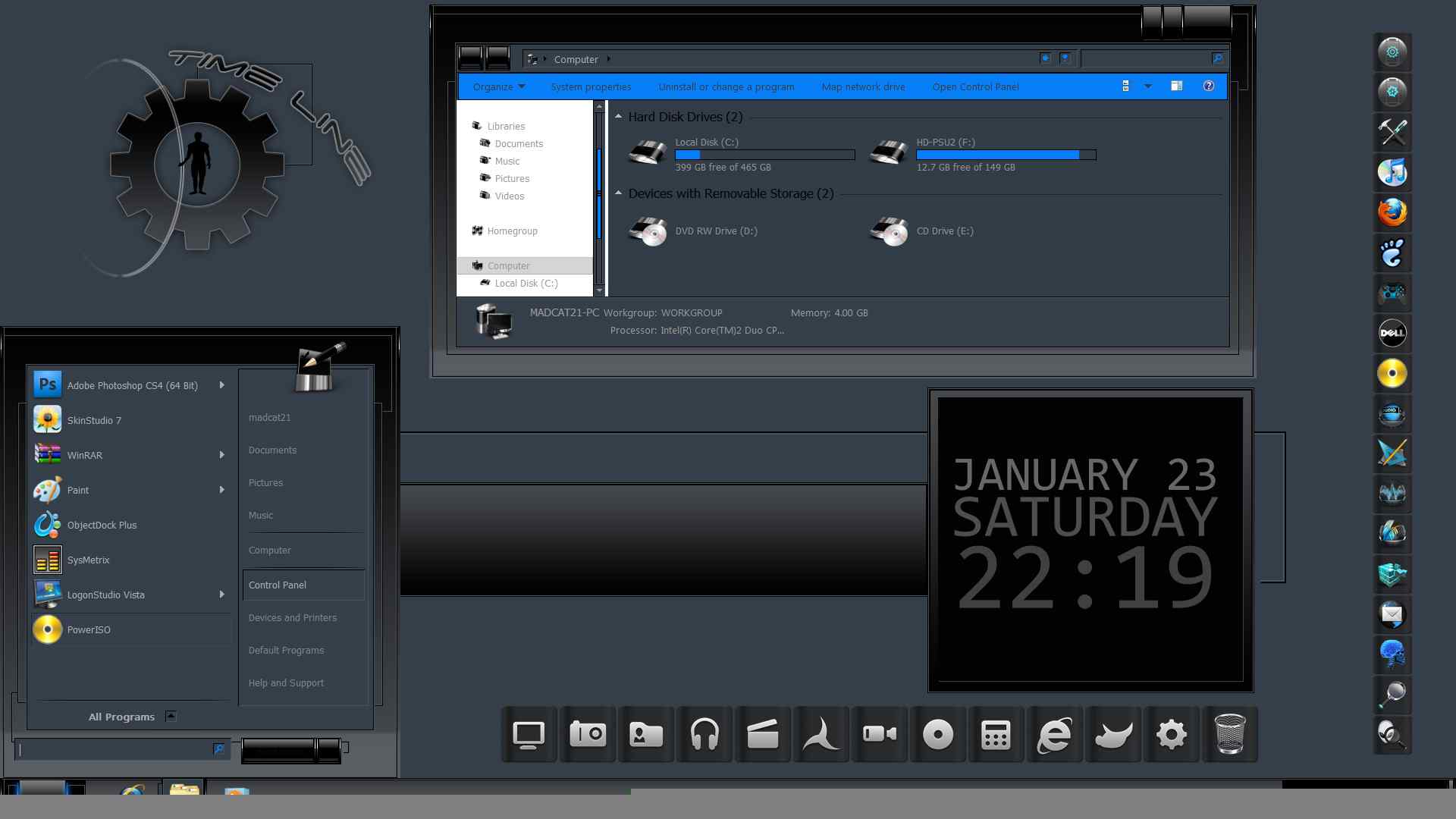Expand Adobe Photoshop CS4 jump list arrow
1456x819 pixels.
(x=221, y=385)
